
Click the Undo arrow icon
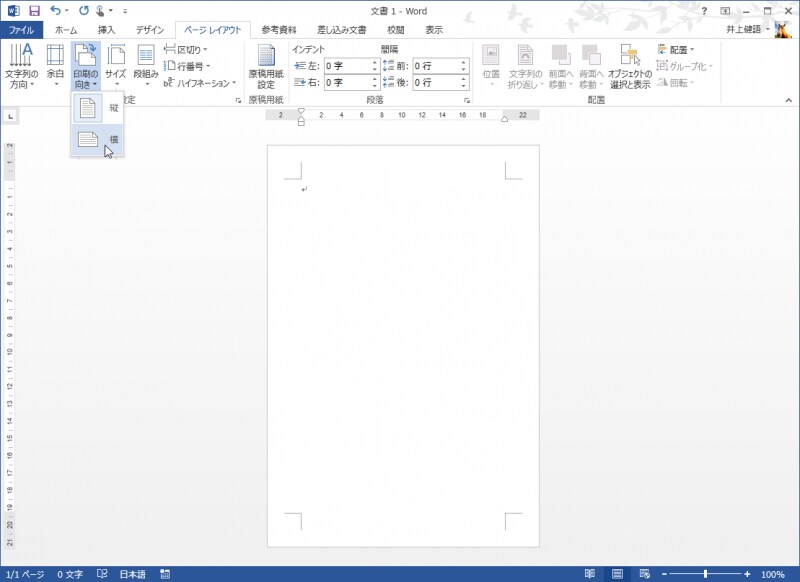(55, 10)
